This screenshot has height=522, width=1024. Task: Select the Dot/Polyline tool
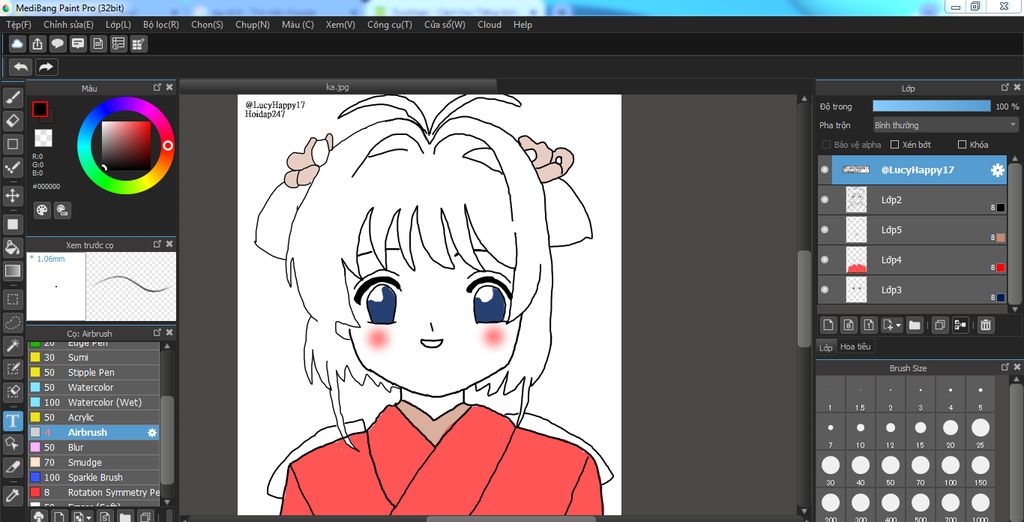tap(12, 167)
